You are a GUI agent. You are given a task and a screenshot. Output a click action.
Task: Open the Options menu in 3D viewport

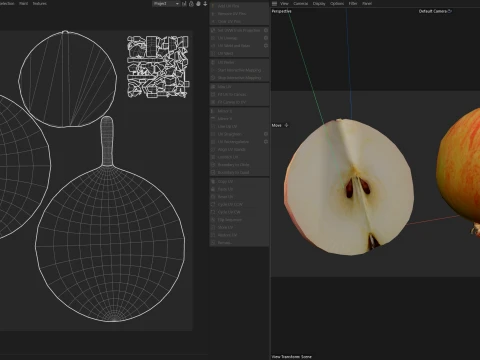[x=337, y=4]
